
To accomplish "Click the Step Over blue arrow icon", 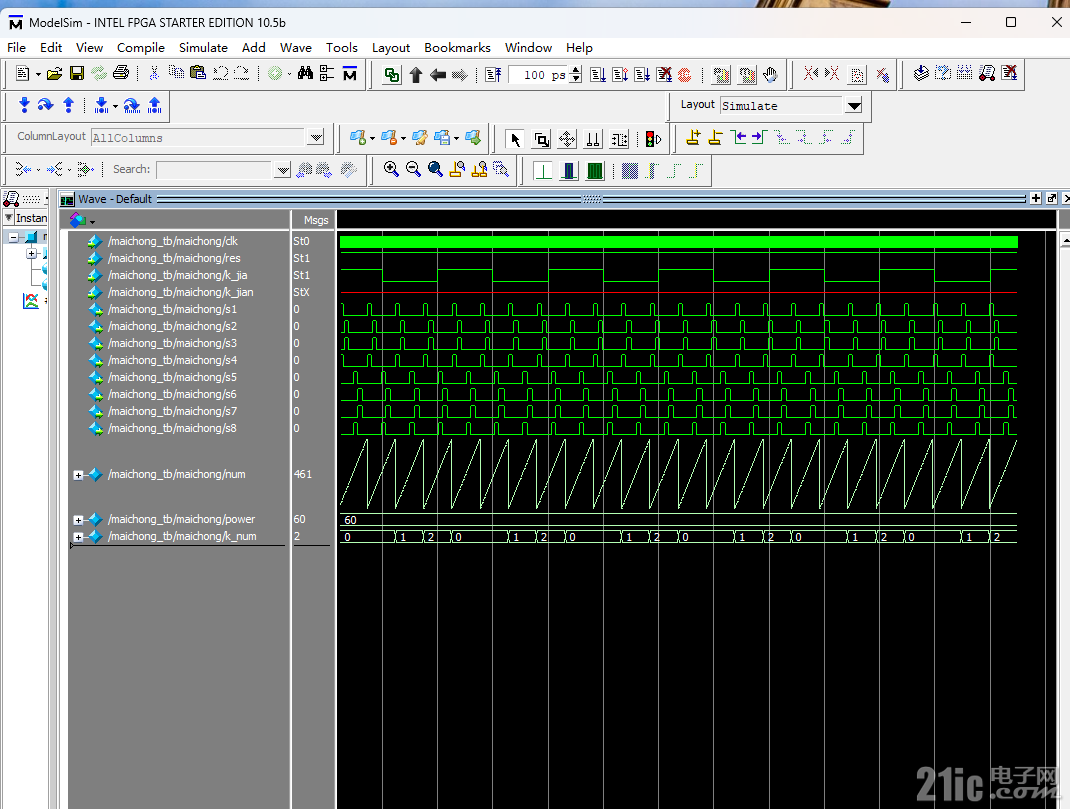I will (x=46, y=105).
